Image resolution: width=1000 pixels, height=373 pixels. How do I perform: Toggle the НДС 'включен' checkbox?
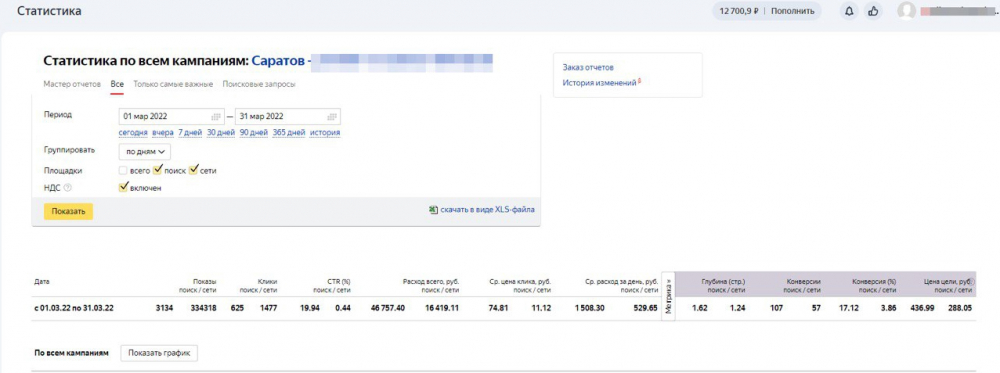click(x=124, y=187)
